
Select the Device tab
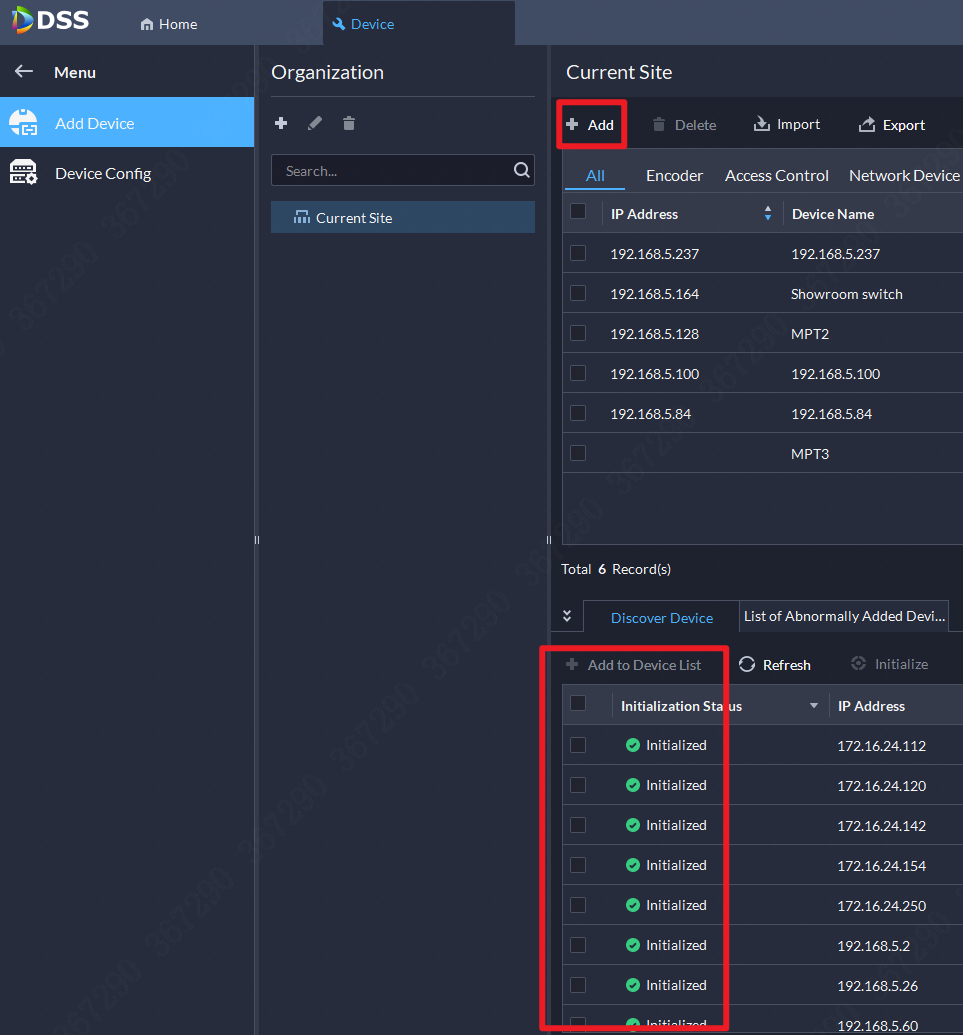[x=418, y=24]
